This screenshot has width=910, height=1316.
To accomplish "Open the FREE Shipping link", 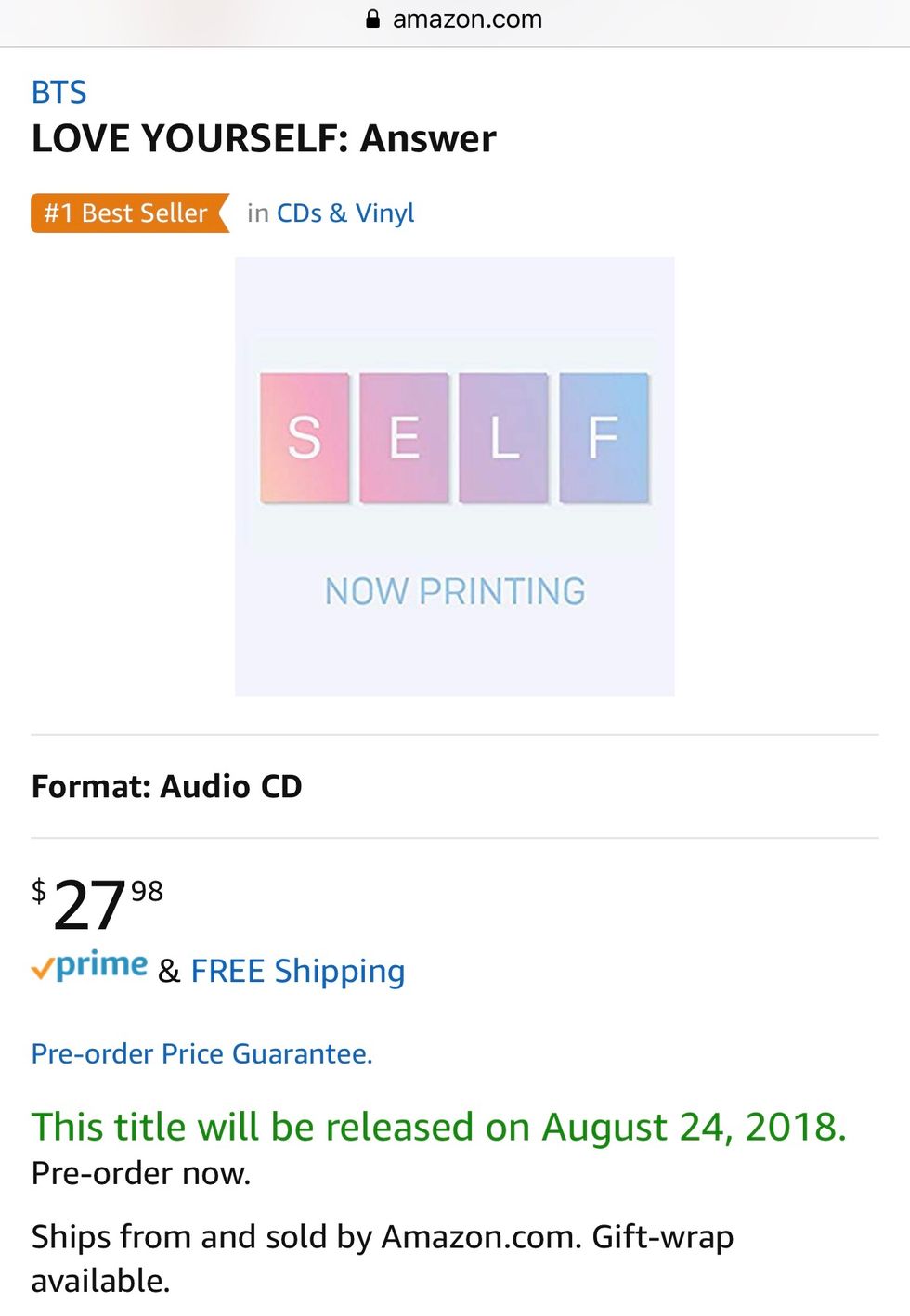I will pyautogui.click(x=298, y=972).
